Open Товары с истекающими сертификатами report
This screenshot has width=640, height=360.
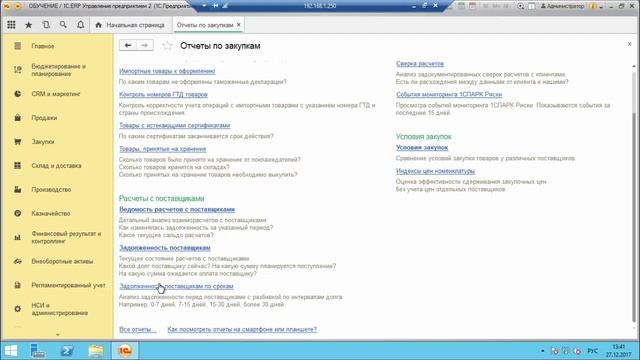click(x=175, y=125)
